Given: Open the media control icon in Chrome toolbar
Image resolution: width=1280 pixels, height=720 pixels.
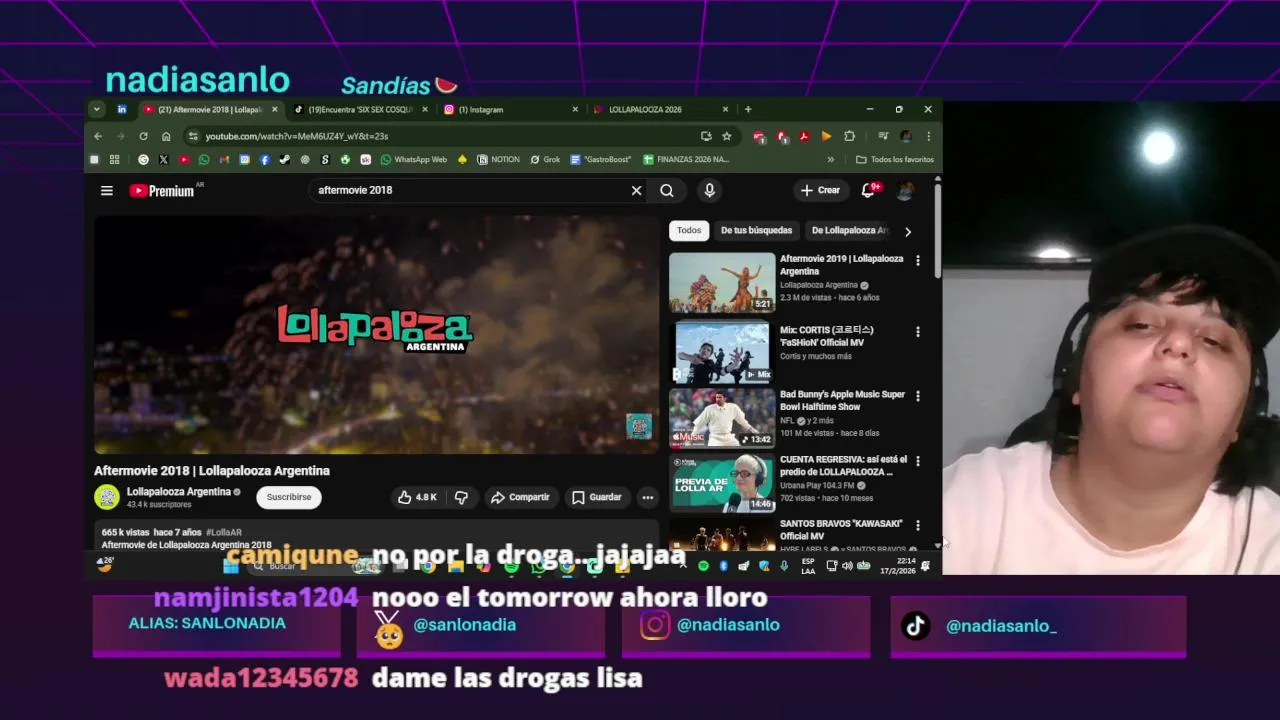Looking at the screenshot, I should tap(883, 136).
